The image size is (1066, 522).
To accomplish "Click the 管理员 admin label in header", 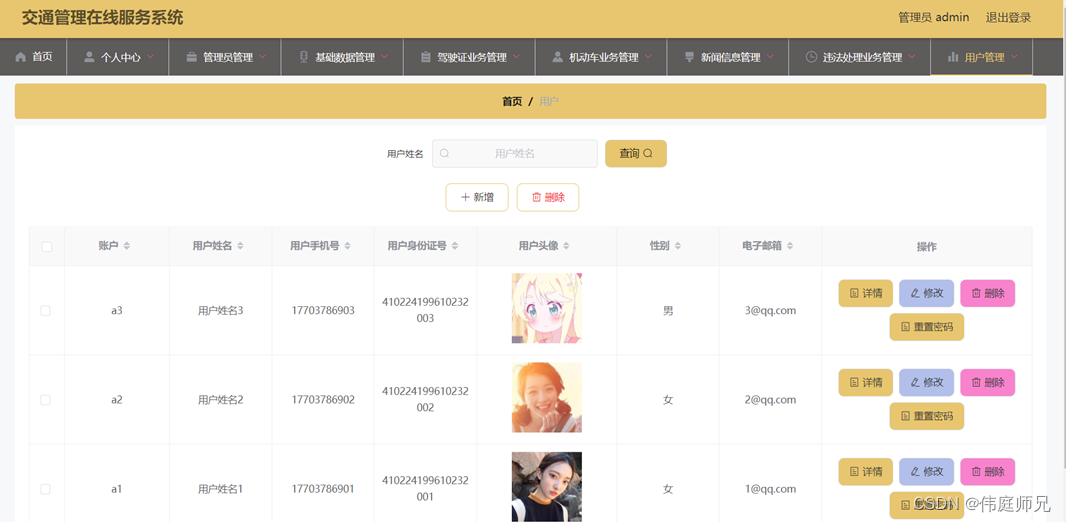I will point(933,18).
